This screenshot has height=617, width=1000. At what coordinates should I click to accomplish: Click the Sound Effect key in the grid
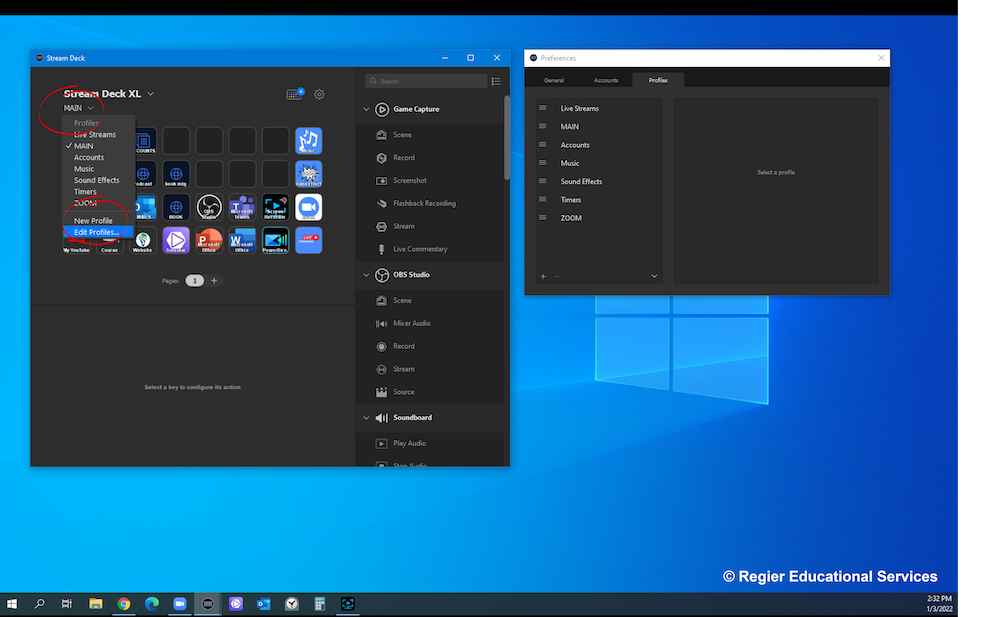point(309,174)
